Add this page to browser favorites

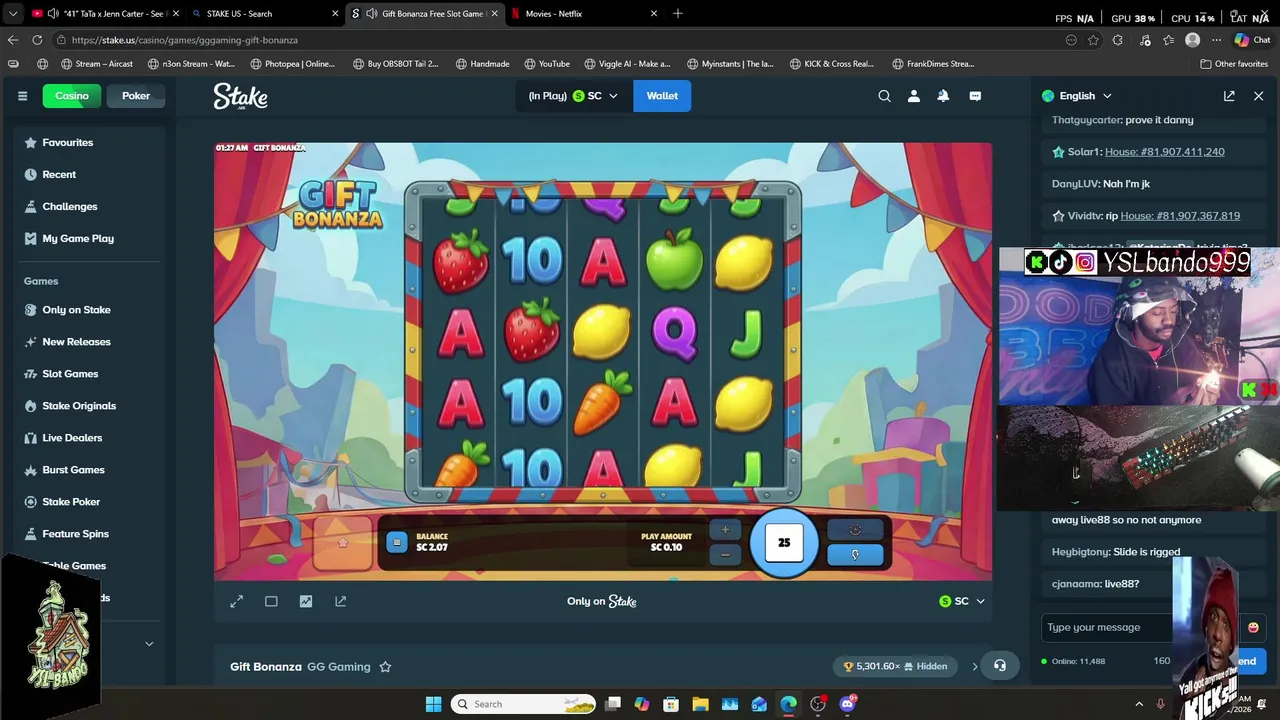coord(1093,40)
